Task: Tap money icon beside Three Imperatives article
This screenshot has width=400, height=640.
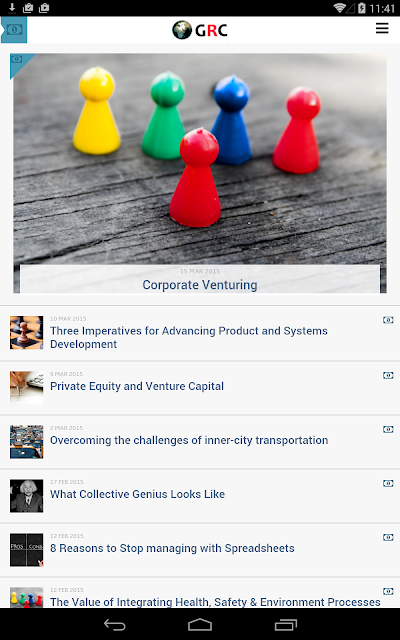Action: (x=388, y=320)
